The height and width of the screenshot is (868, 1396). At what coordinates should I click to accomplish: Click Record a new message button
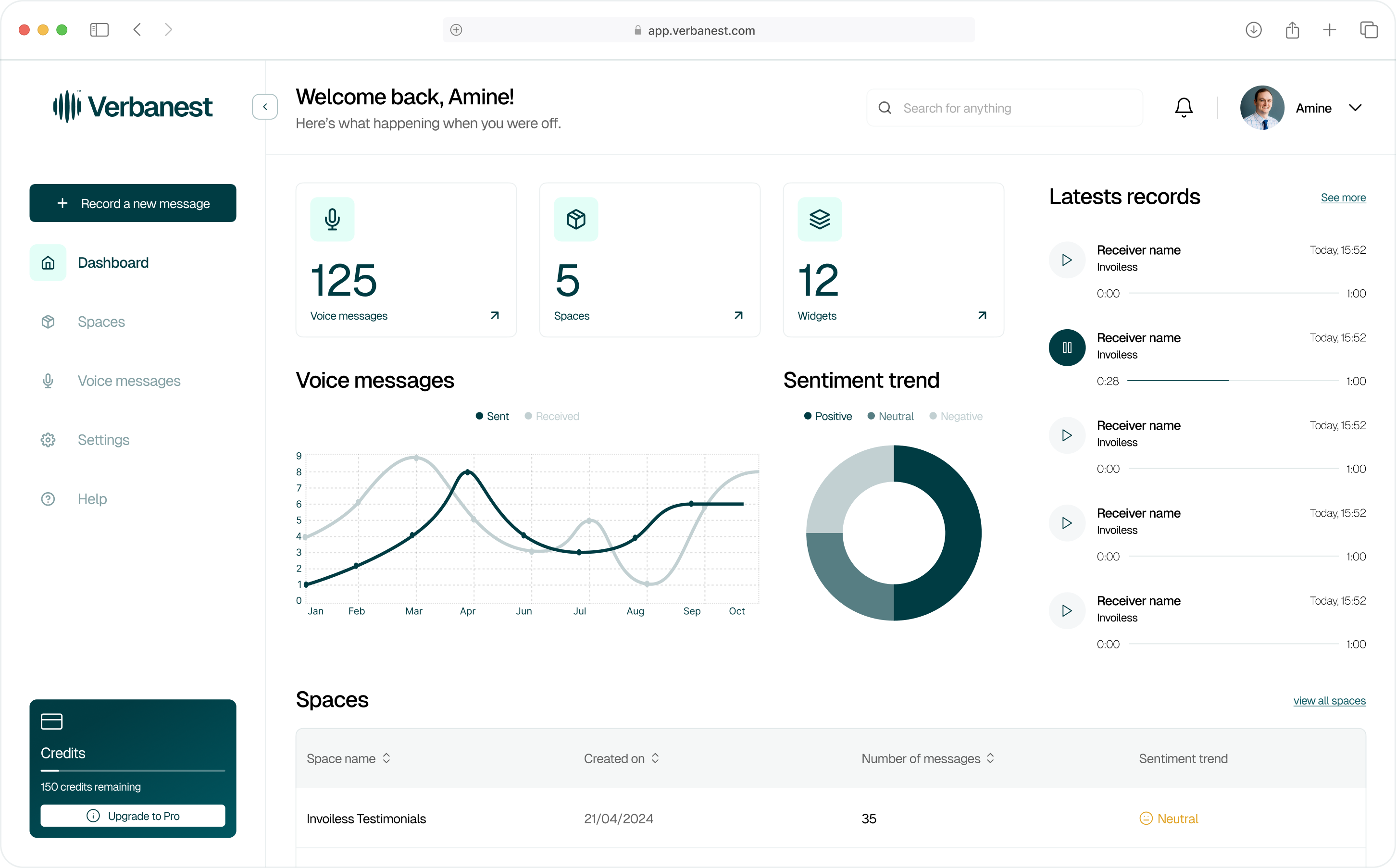click(133, 204)
